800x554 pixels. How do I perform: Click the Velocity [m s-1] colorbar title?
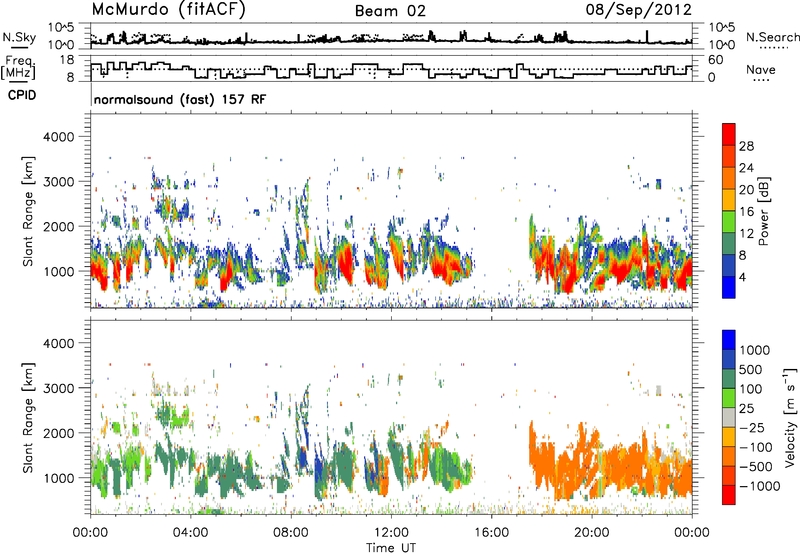coord(790,417)
